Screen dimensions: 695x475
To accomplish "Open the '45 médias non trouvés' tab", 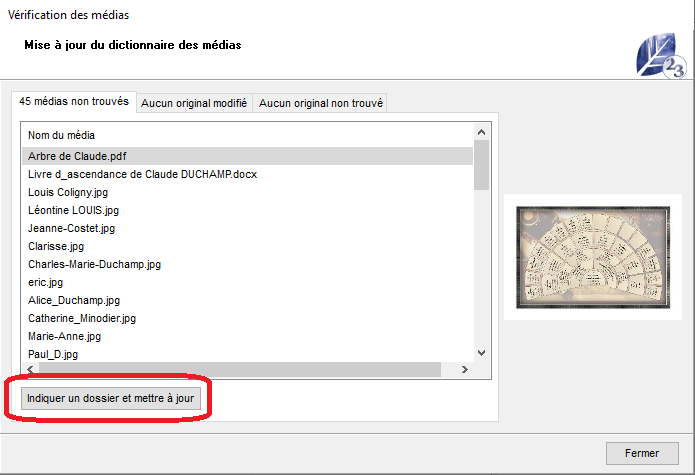I will (74, 102).
